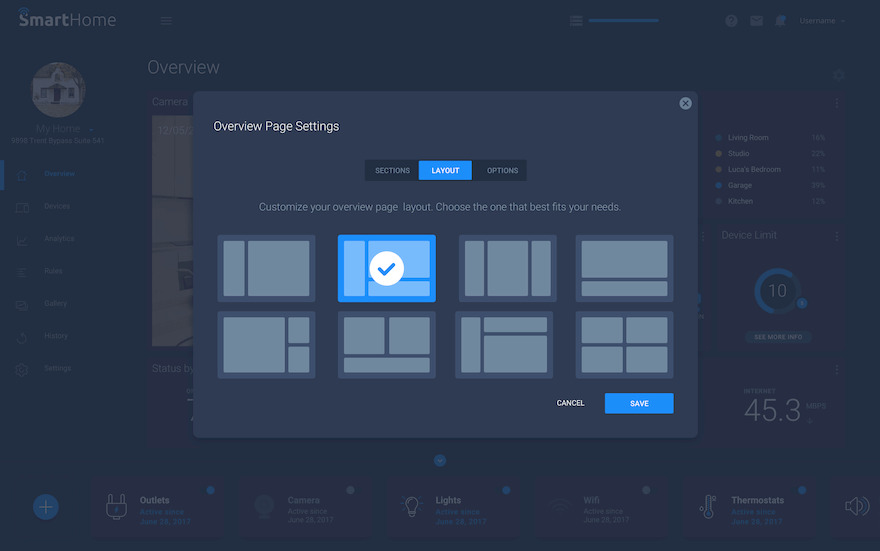This screenshot has width=880, height=551.
Task: Toggle the Thermostats status dot
Action: (x=802, y=490)
